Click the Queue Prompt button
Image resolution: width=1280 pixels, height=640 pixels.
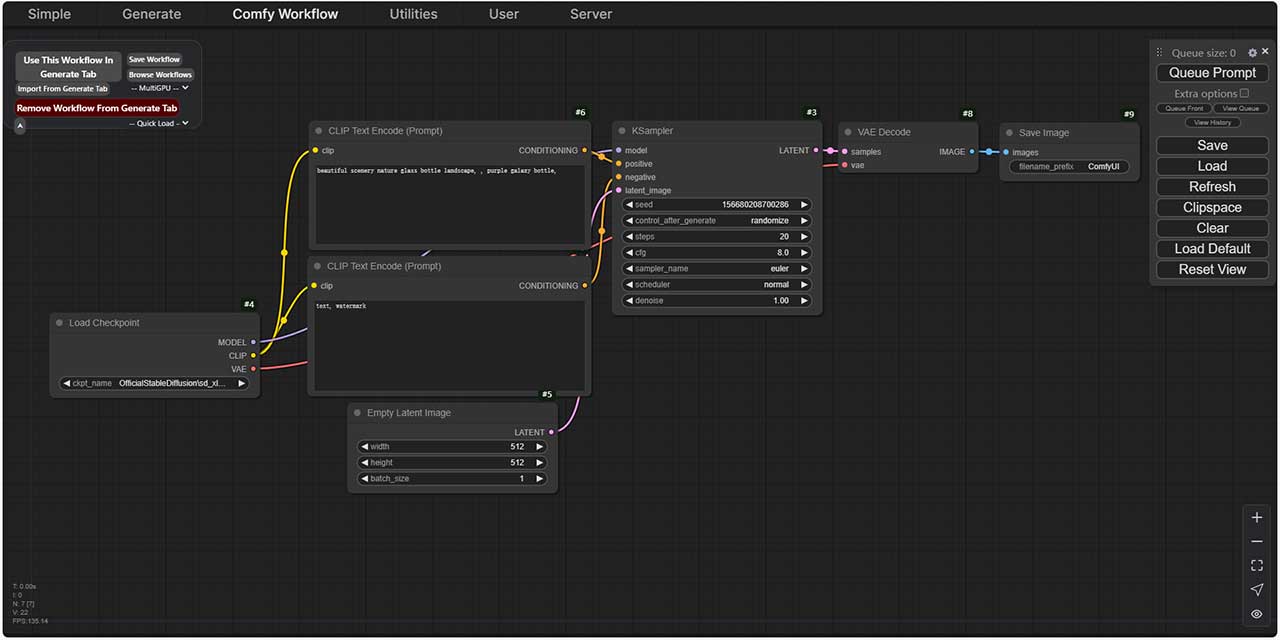point(1212,72)
